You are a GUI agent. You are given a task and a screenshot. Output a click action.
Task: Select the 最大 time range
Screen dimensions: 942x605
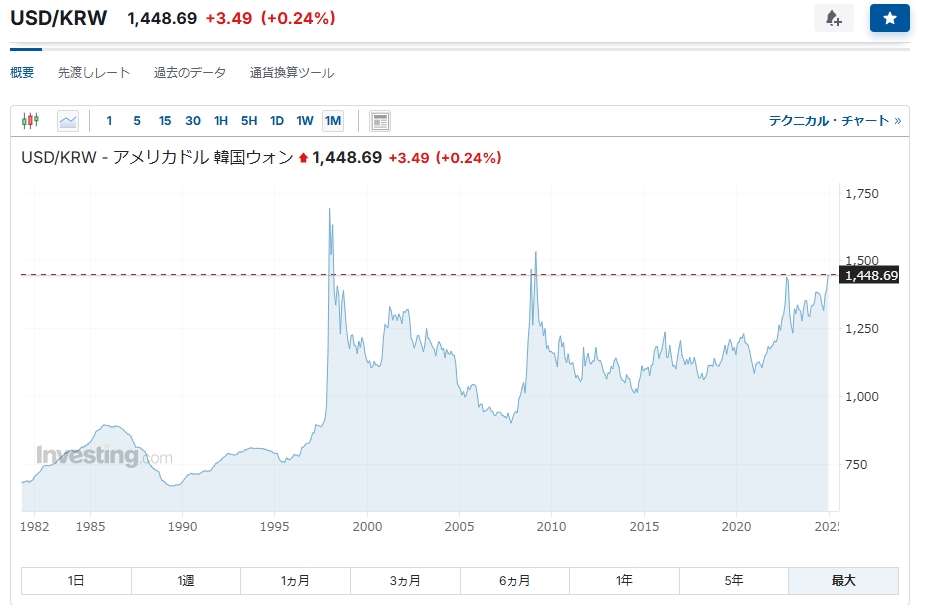click(843, 580)
